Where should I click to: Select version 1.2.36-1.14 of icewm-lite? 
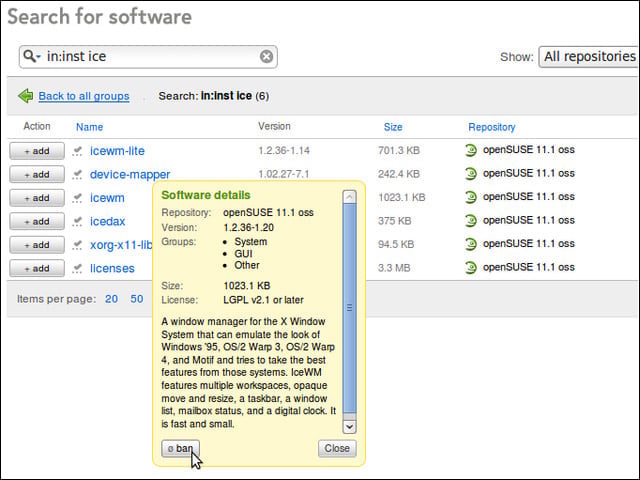[x=284, y=151]
